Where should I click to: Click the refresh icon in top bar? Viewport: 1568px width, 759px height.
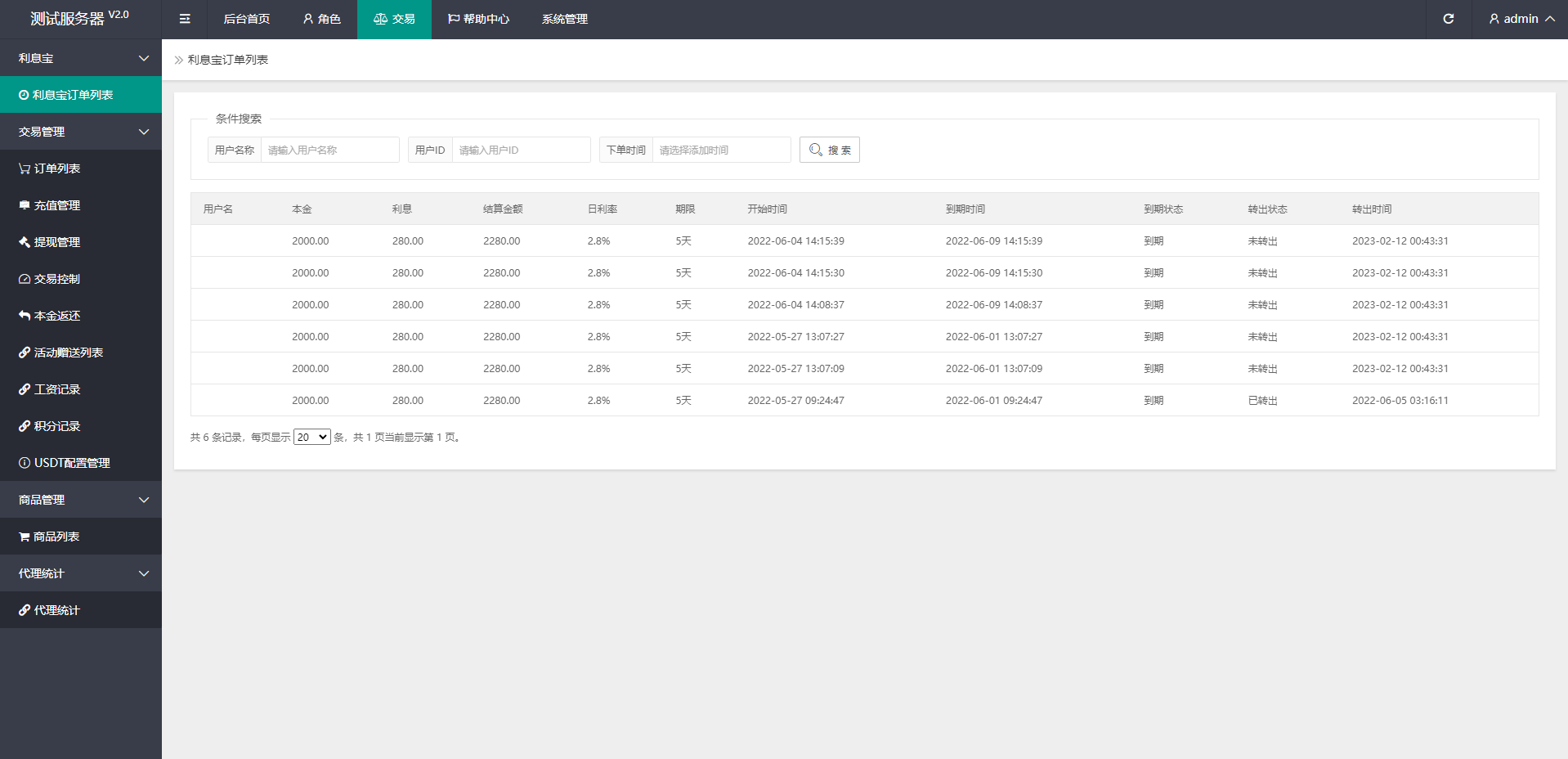1448,19
